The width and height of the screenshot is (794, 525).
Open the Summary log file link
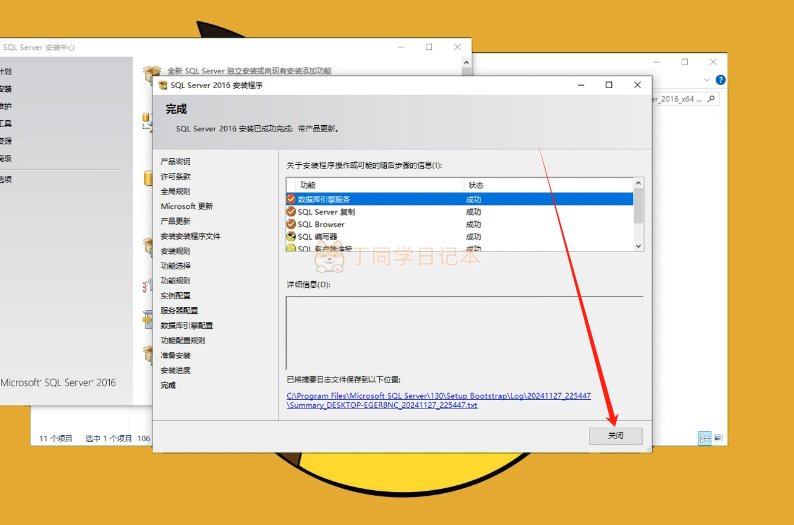439,400
